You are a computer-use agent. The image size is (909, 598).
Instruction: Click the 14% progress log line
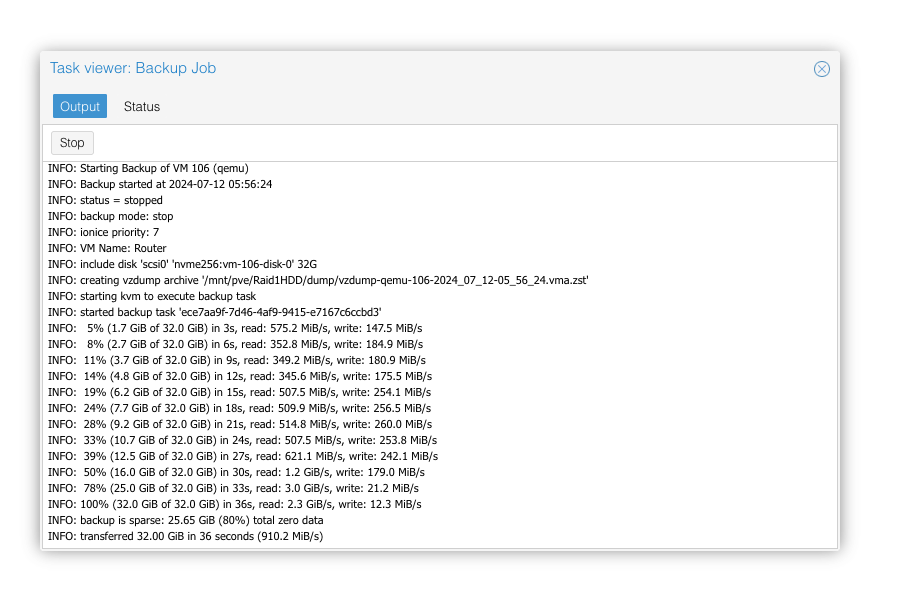pyautogui.click(x=240, y=377)
